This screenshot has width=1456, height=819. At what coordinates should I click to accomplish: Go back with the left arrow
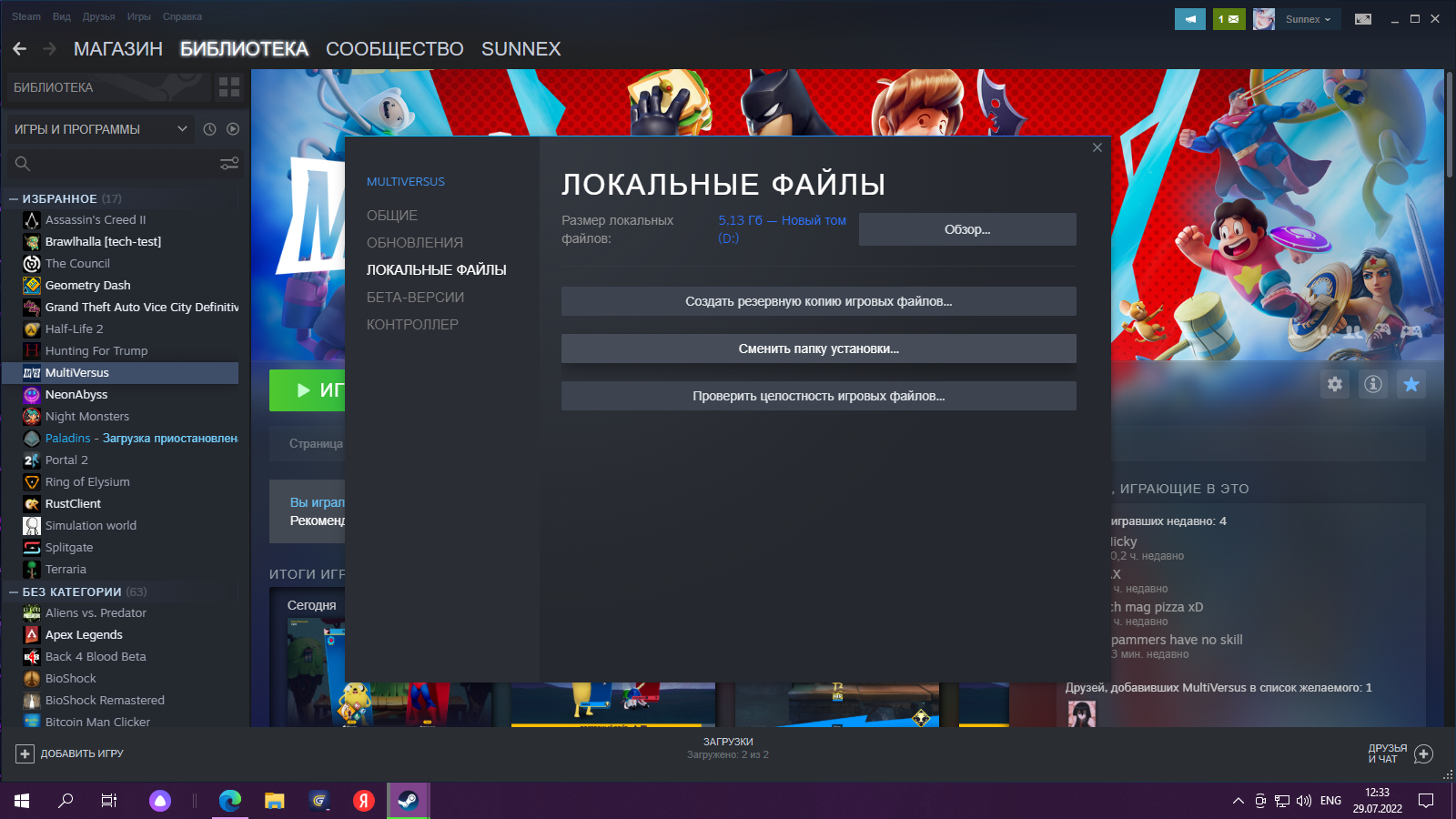20,49
